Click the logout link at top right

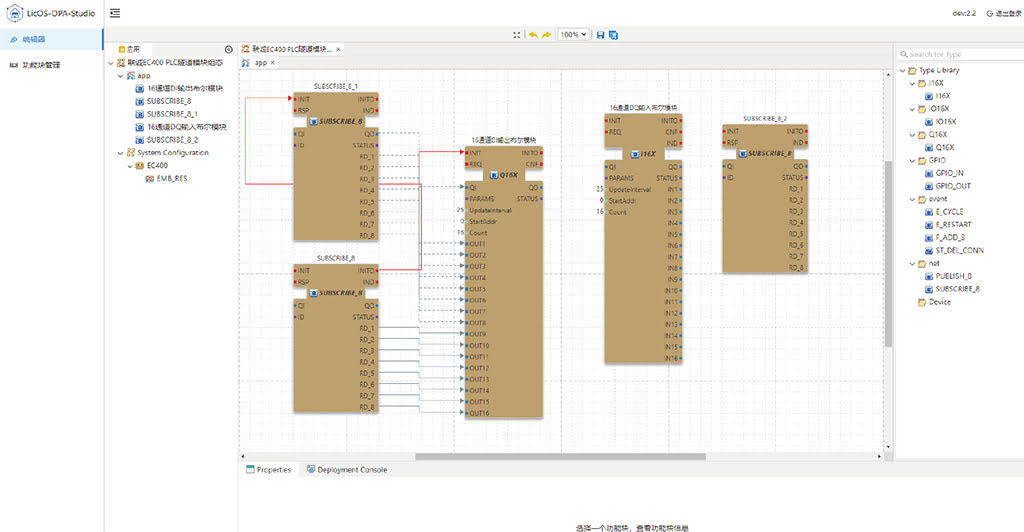pos(1003,13)
